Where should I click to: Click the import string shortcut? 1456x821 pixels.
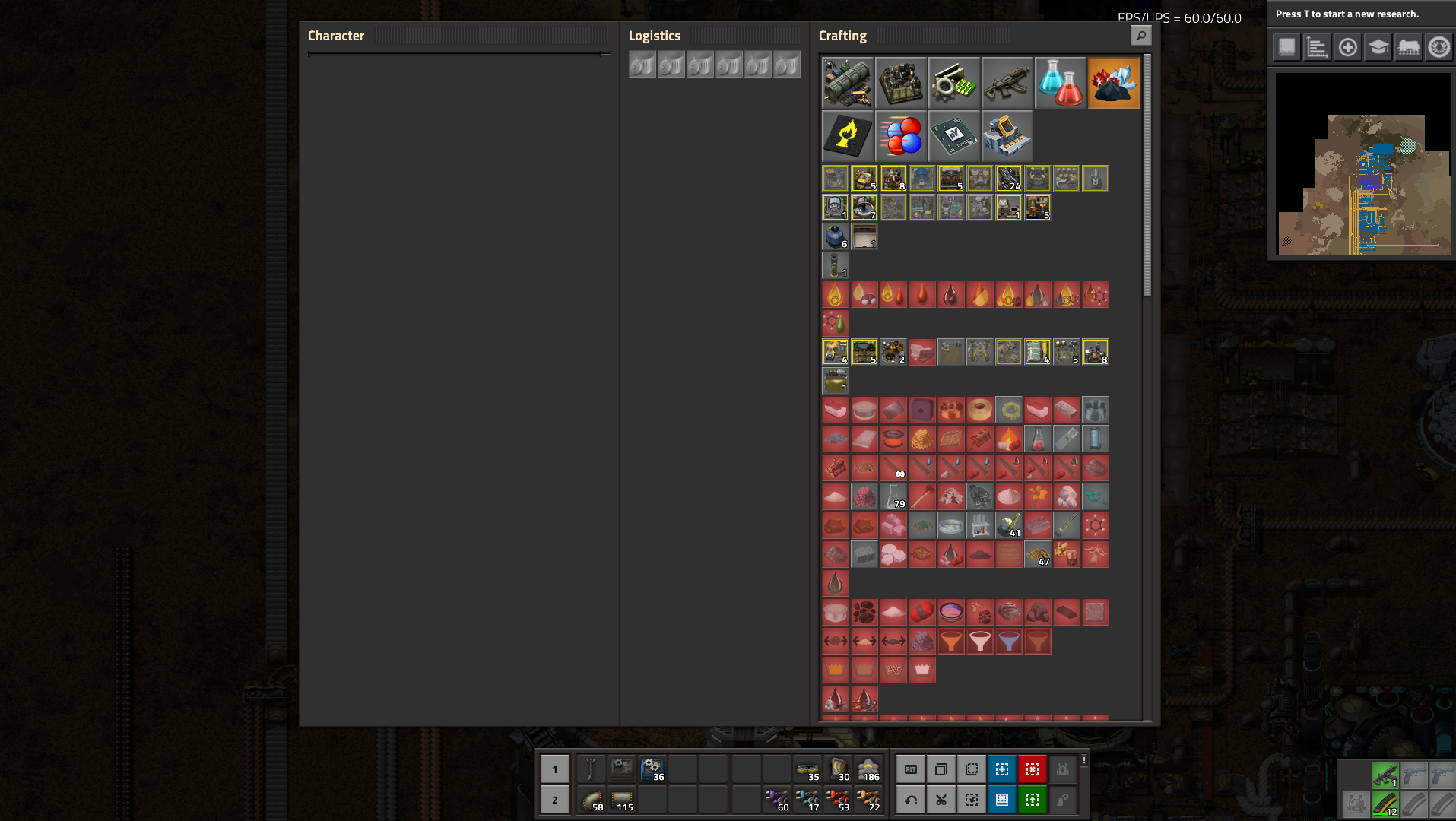pos(972,800)
